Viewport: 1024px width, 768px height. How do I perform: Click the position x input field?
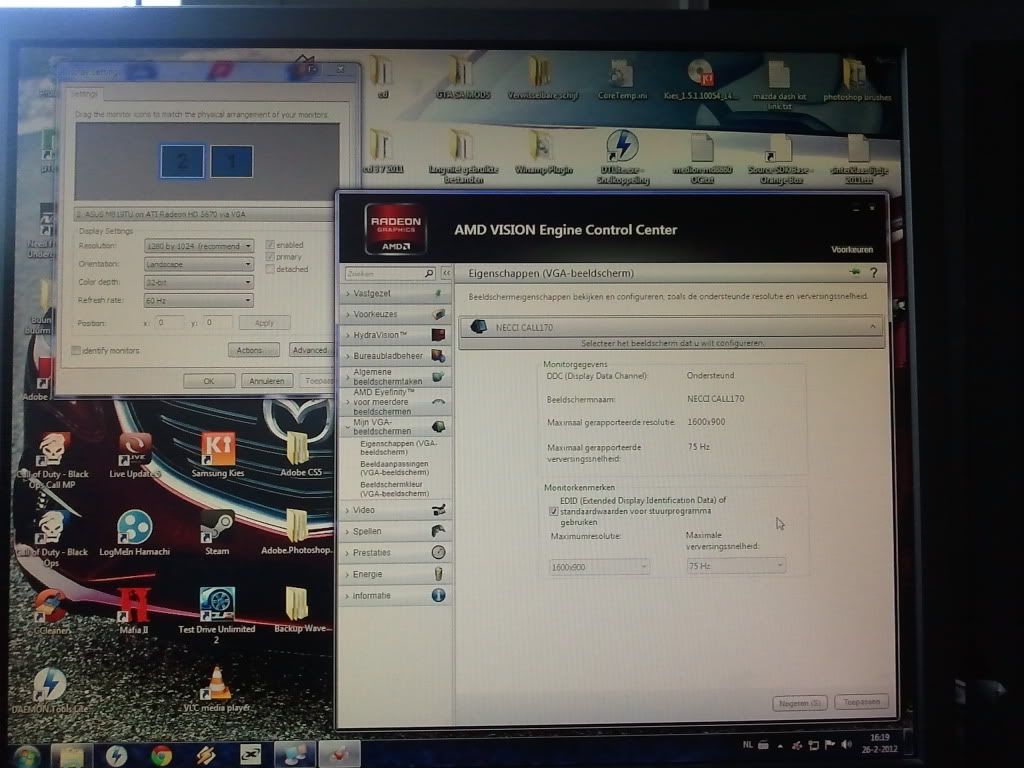click(170, 323)
